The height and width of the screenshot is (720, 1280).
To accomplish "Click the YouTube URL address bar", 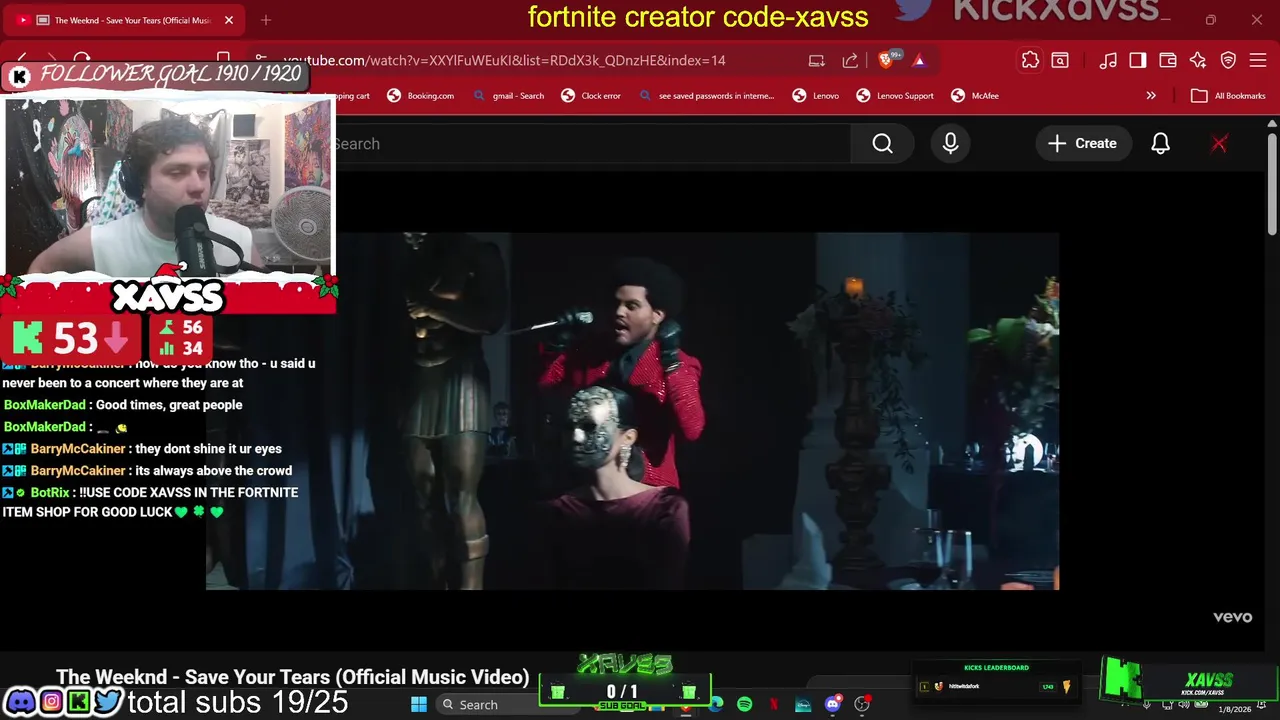I will coord(504,60).
